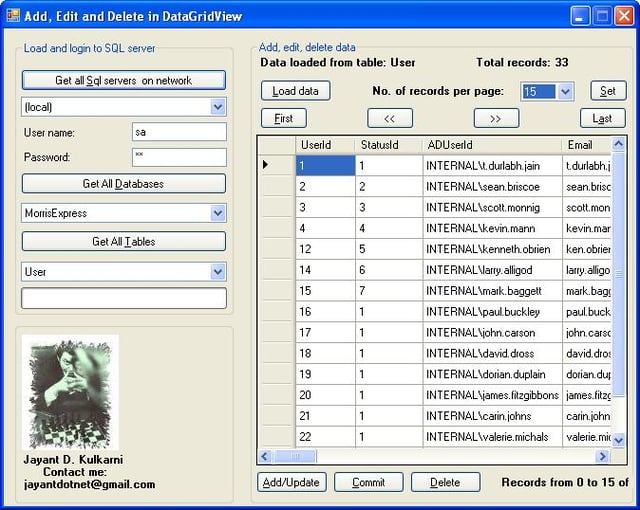Image resolution: width=640 pixels, height=510 pixels.
Task: Open the User table dropdown
Action: tap(218, 272)
